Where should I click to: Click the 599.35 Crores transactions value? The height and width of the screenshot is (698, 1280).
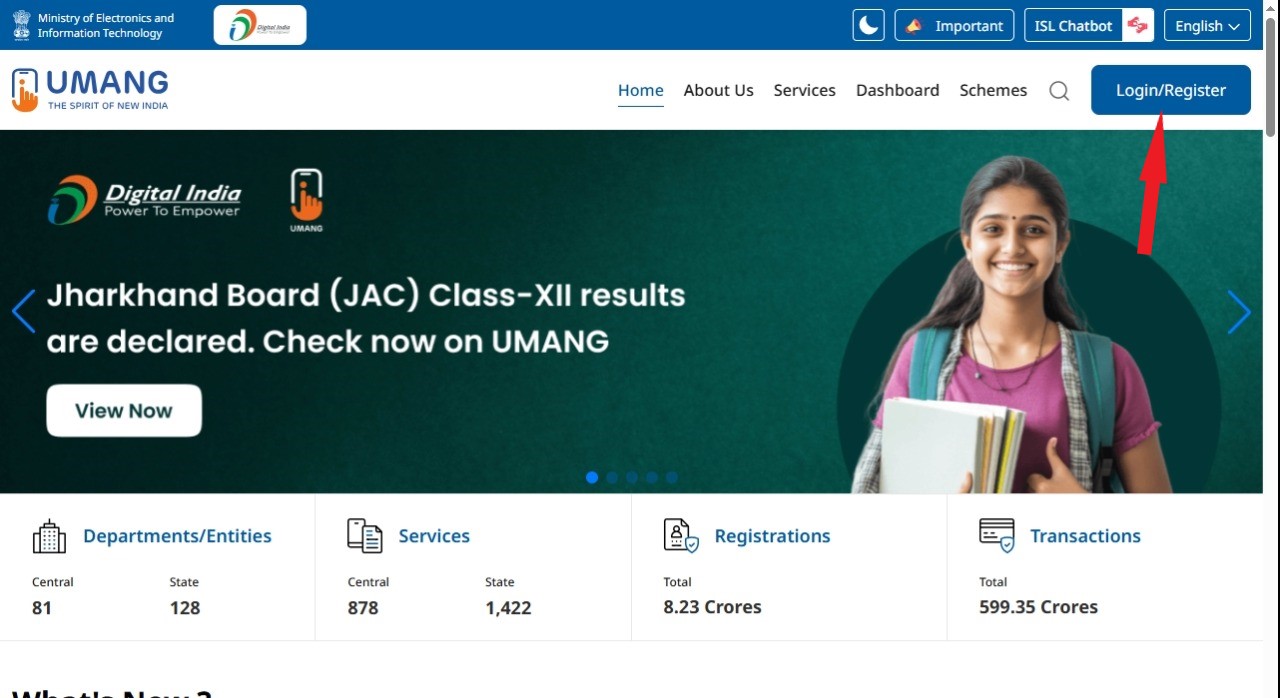[1038, 607]
